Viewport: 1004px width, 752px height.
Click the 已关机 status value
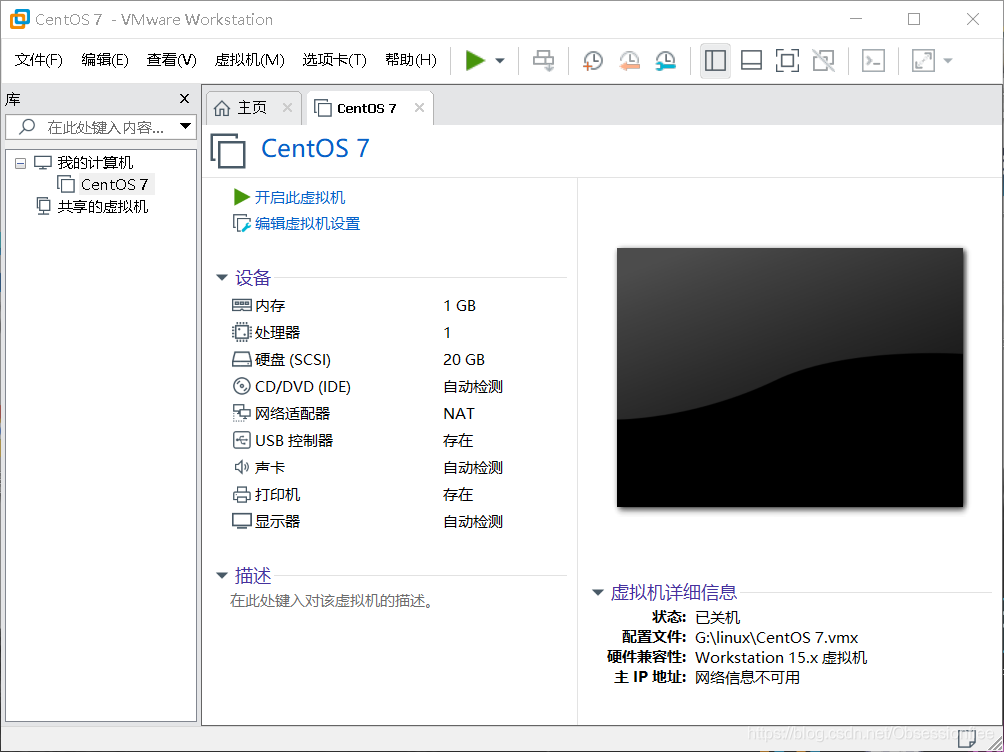[x=717, y=617]
